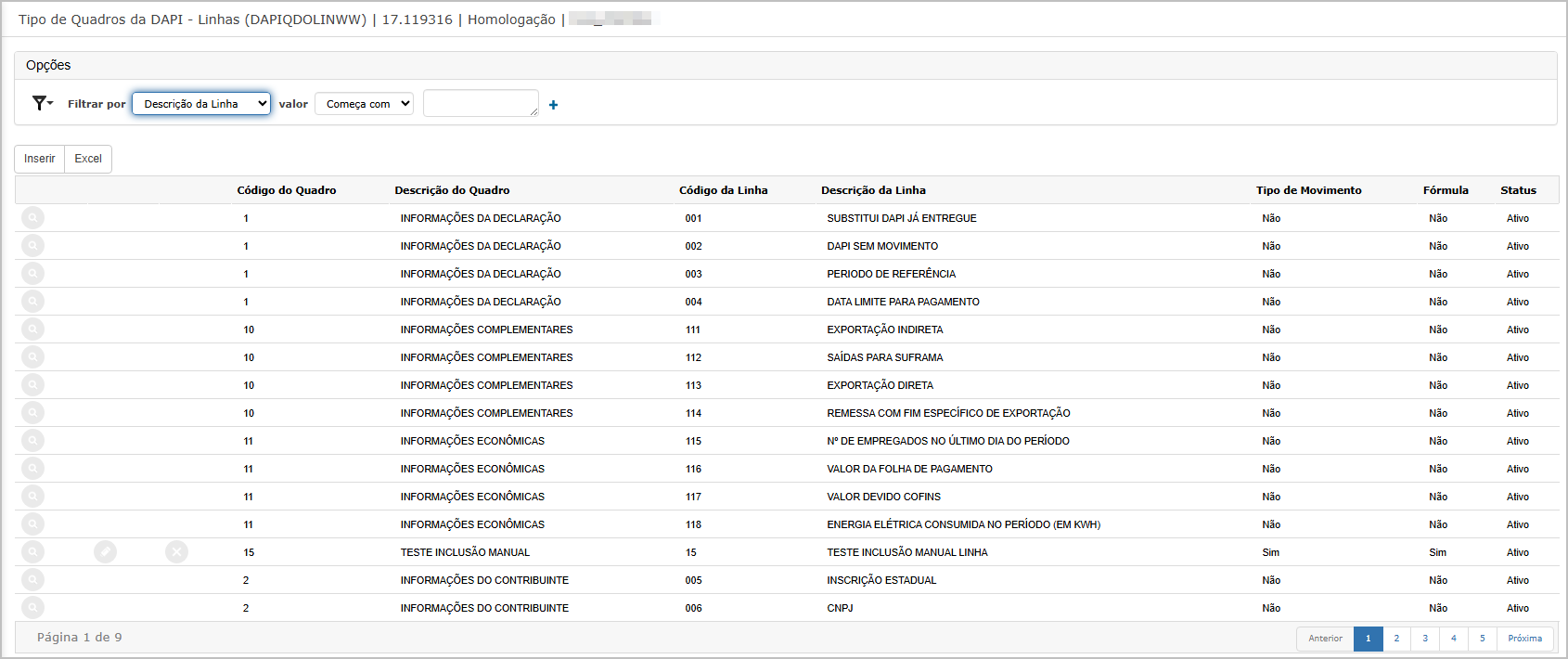This screenshot has width=1568, height=659.
Task: View details of line 001 with magnifier
Action: tap(32, 218)
